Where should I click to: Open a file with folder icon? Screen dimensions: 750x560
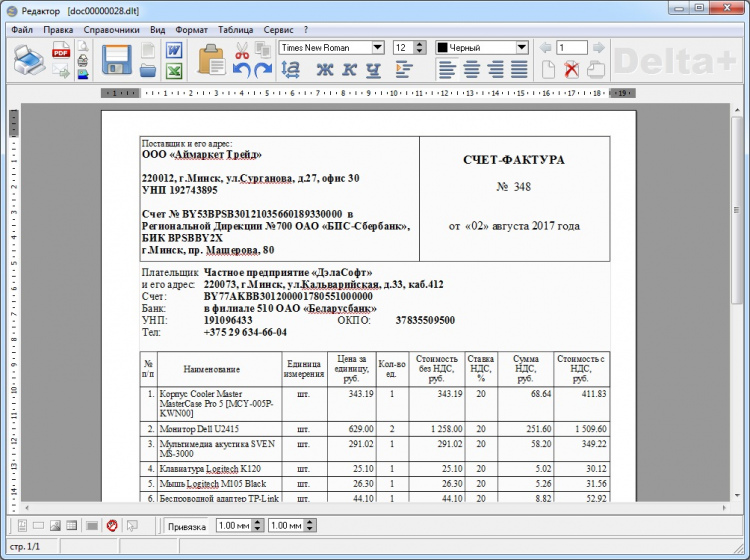click(148, 72)
